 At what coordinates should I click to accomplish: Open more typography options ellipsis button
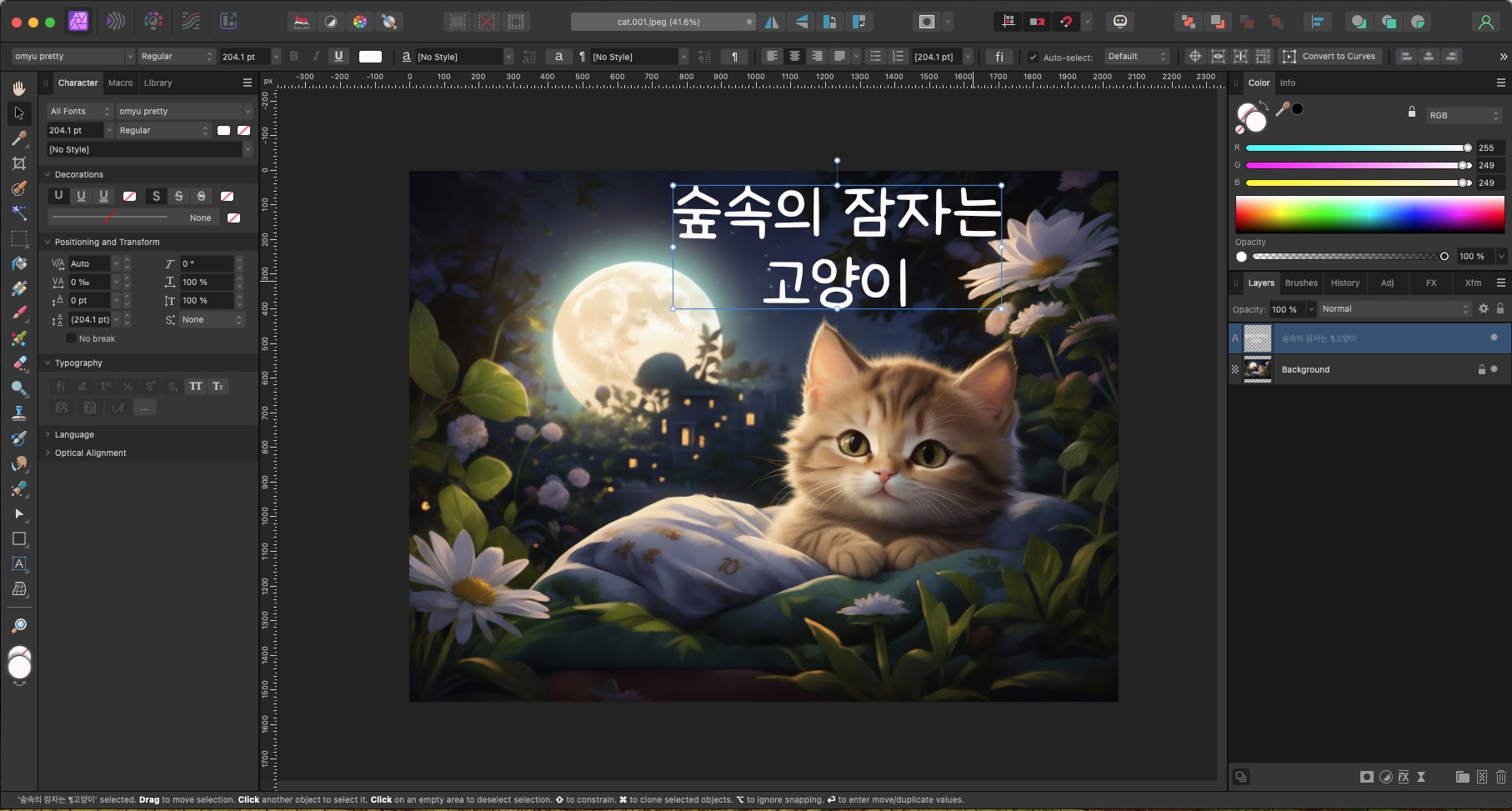[144, 408]
